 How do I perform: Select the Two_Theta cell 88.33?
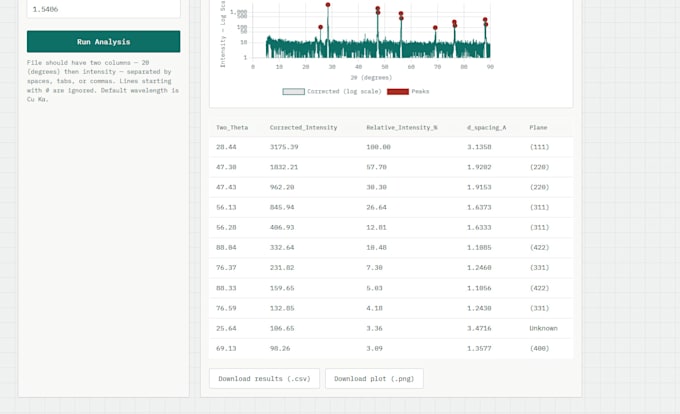226,288
